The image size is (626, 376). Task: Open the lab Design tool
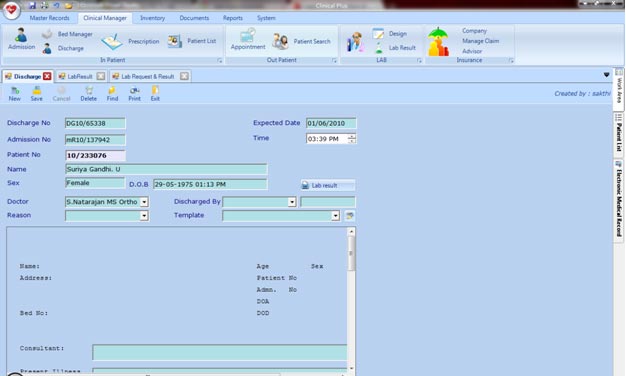390,34
